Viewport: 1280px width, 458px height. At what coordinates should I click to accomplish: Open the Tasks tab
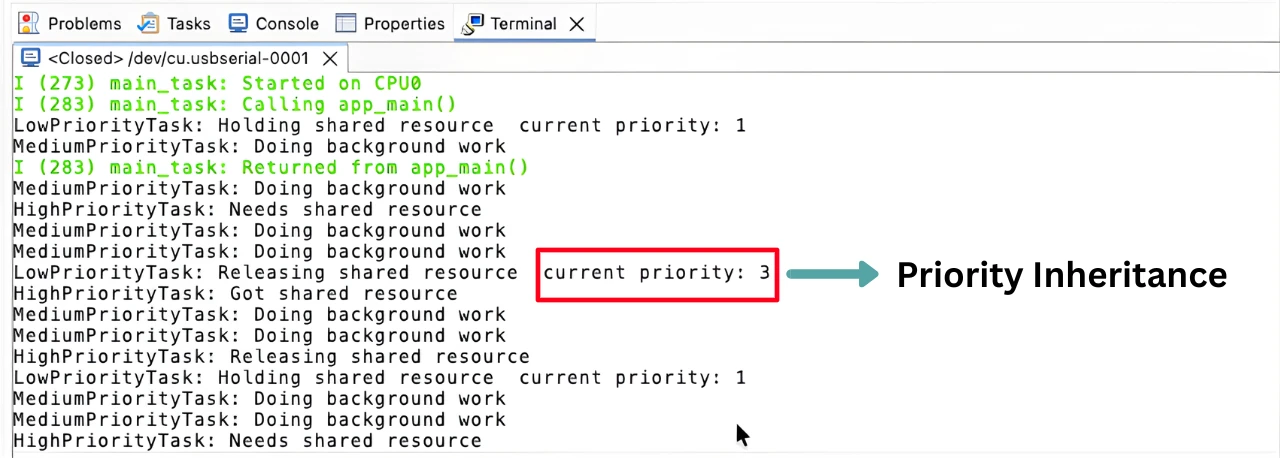pos(189,23)
